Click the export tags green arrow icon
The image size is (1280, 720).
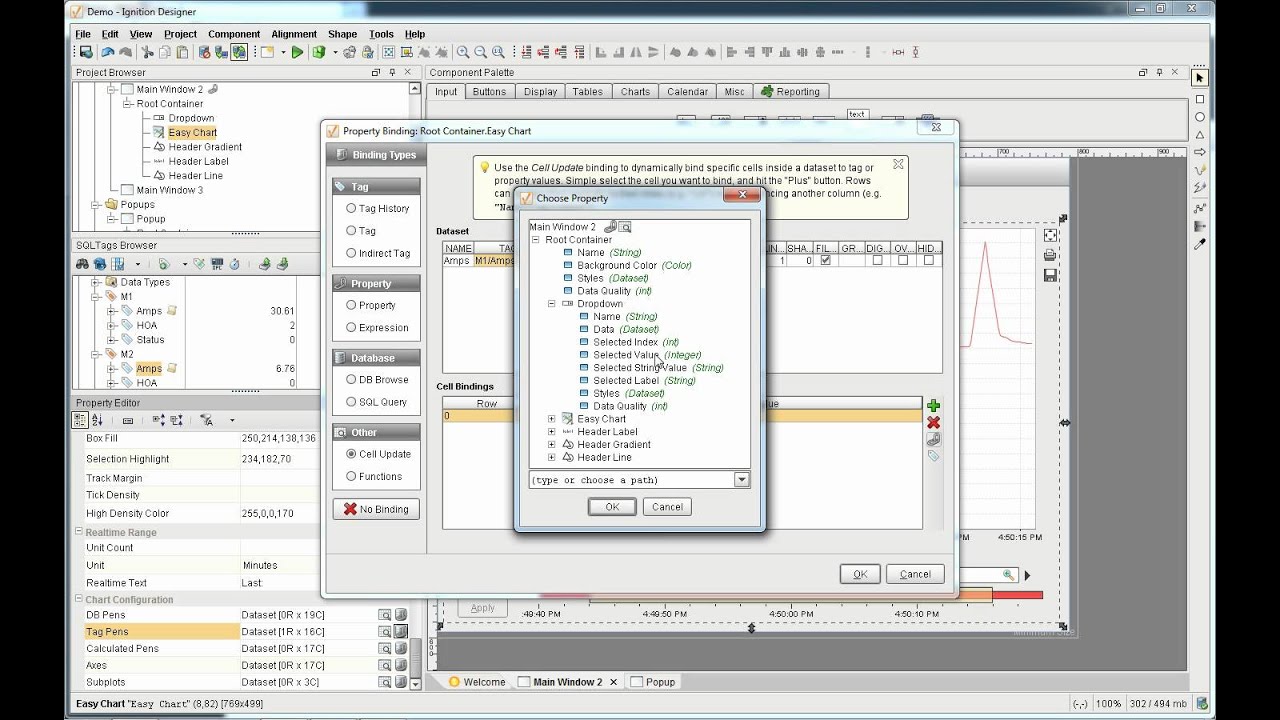point(282,264)
